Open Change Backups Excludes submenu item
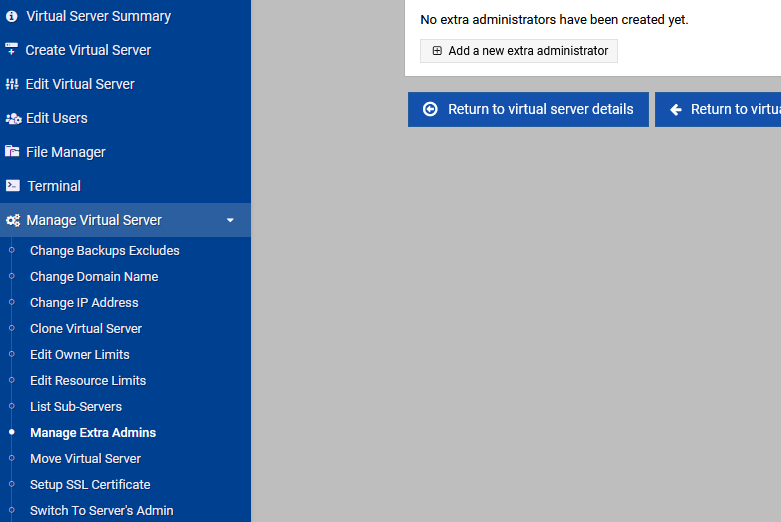The height and width of the screenshot is (522, 781). 105,251
